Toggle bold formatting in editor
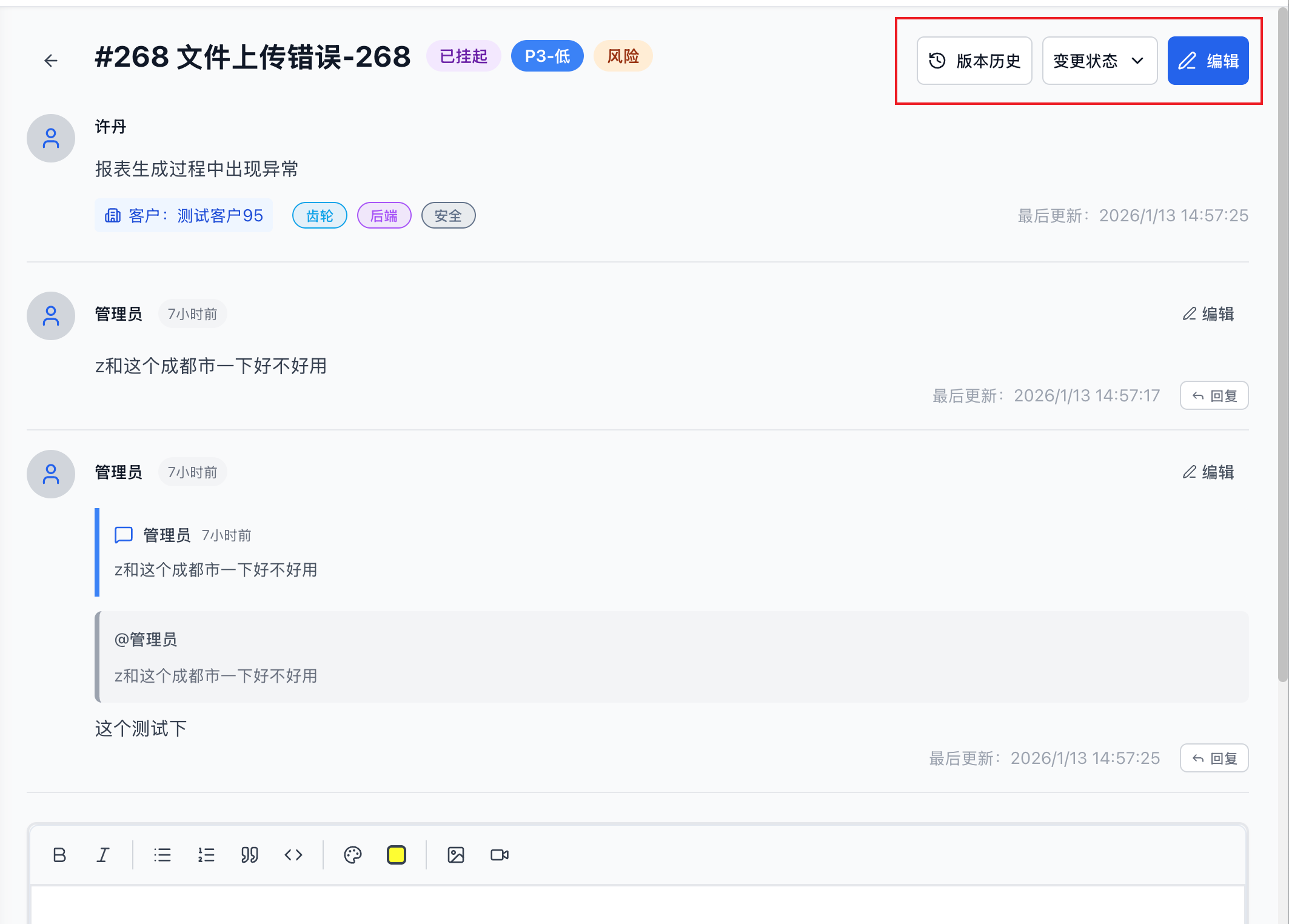This screenshot has width=1289, height=924. click(x=59, y=855)
